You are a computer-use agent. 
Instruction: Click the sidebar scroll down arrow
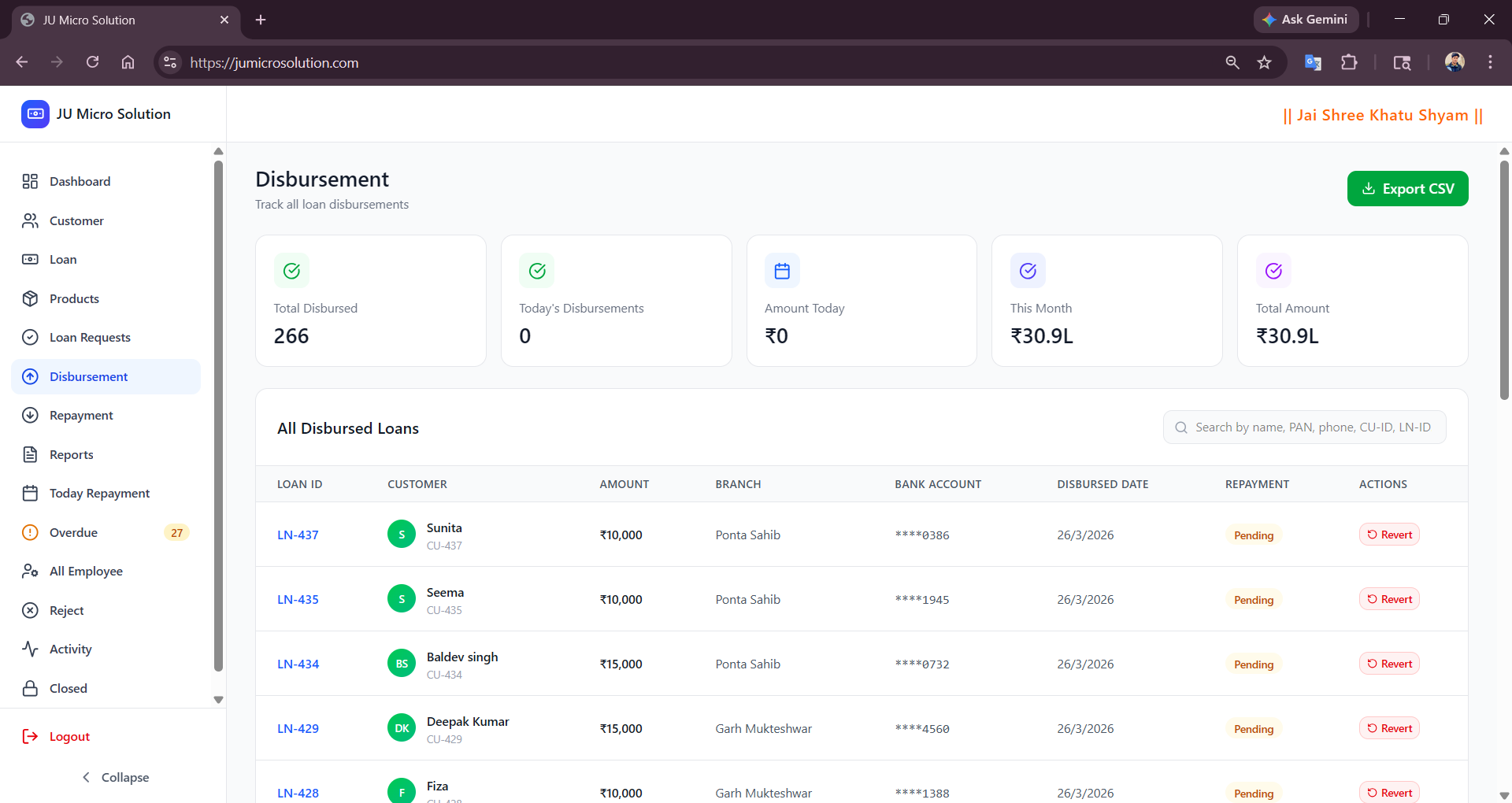point(218,699)
